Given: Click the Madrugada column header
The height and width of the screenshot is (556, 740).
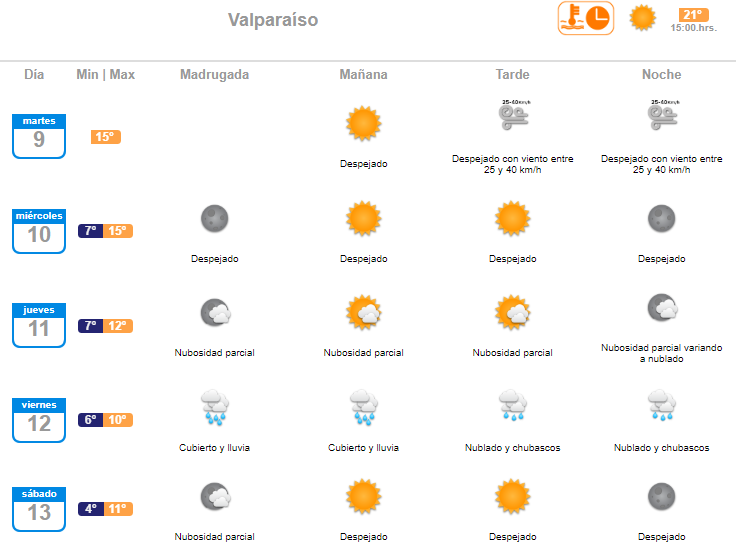Looking at the screenshot, I should [215, 75].
